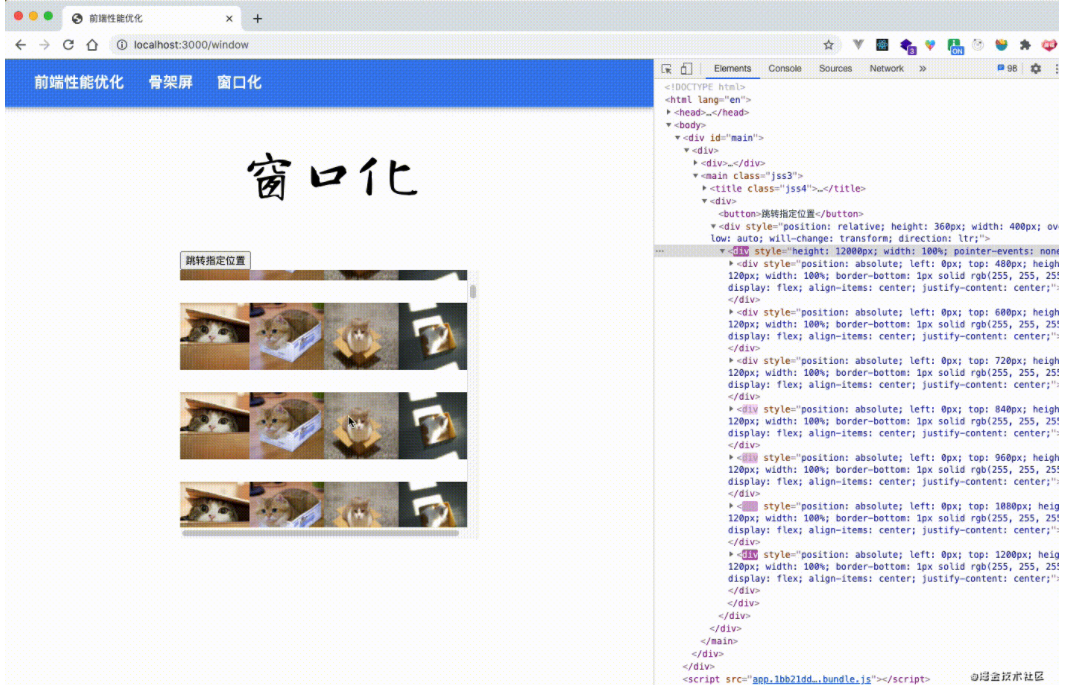Click the Vue devtools extension icon
1071x685 pixels.
(x=859, y=45)
